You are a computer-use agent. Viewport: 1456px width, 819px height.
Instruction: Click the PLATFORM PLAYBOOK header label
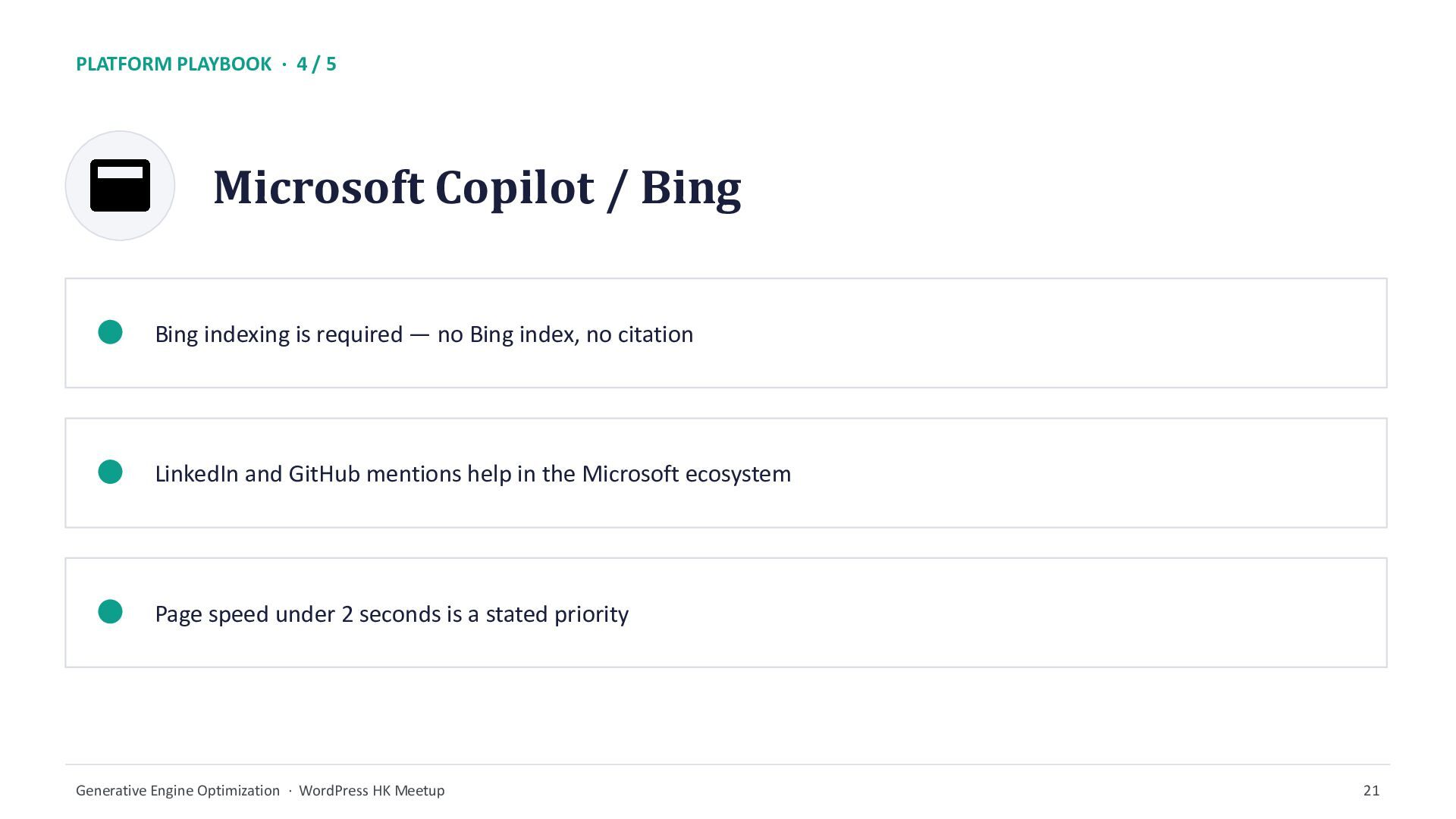click(x=174, y=64)
